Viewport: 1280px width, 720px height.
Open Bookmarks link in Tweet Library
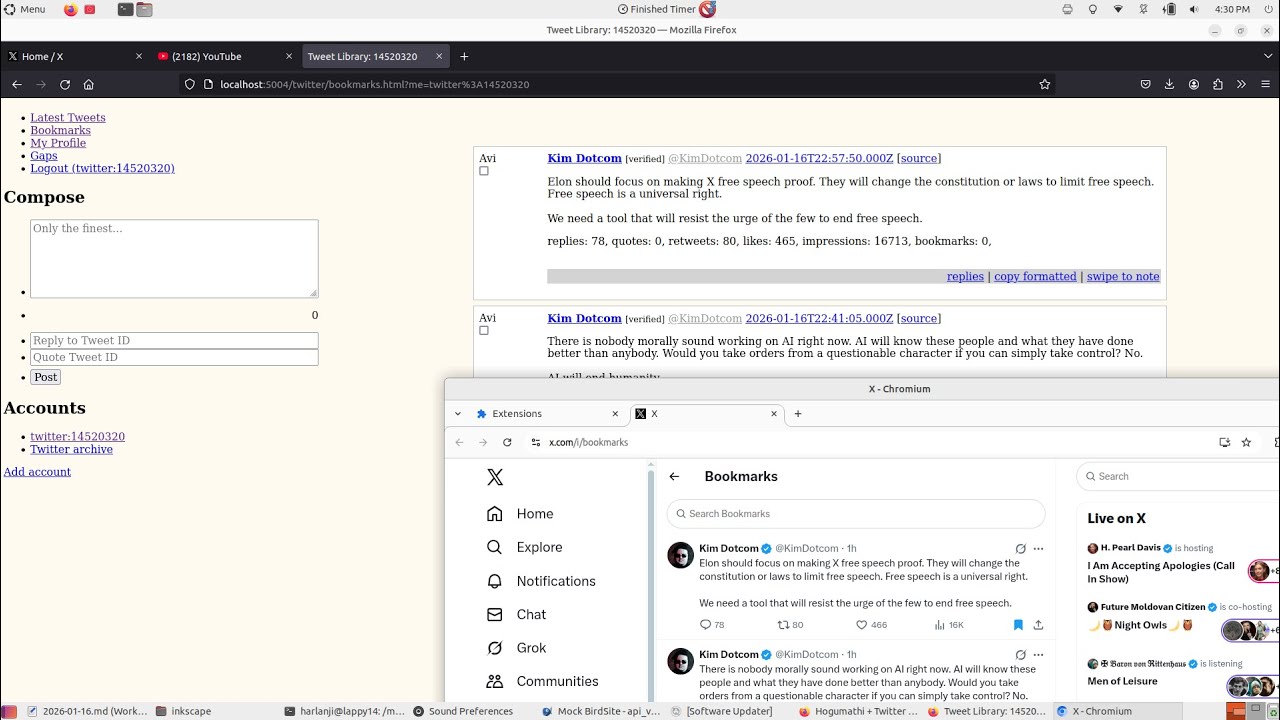pyautogui.click(x=60, y=131)
